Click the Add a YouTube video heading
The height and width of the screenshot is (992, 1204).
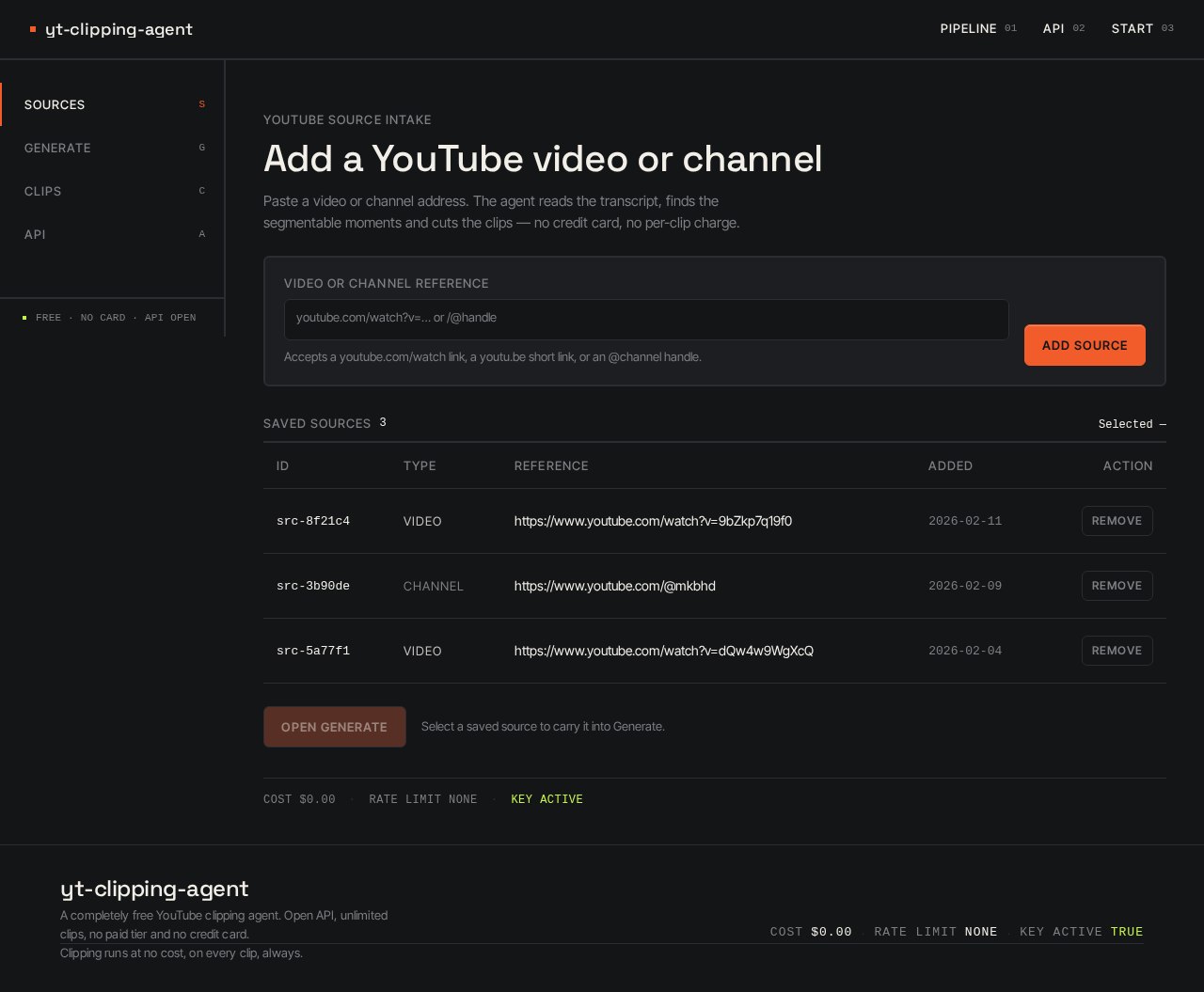coord(543,159)
